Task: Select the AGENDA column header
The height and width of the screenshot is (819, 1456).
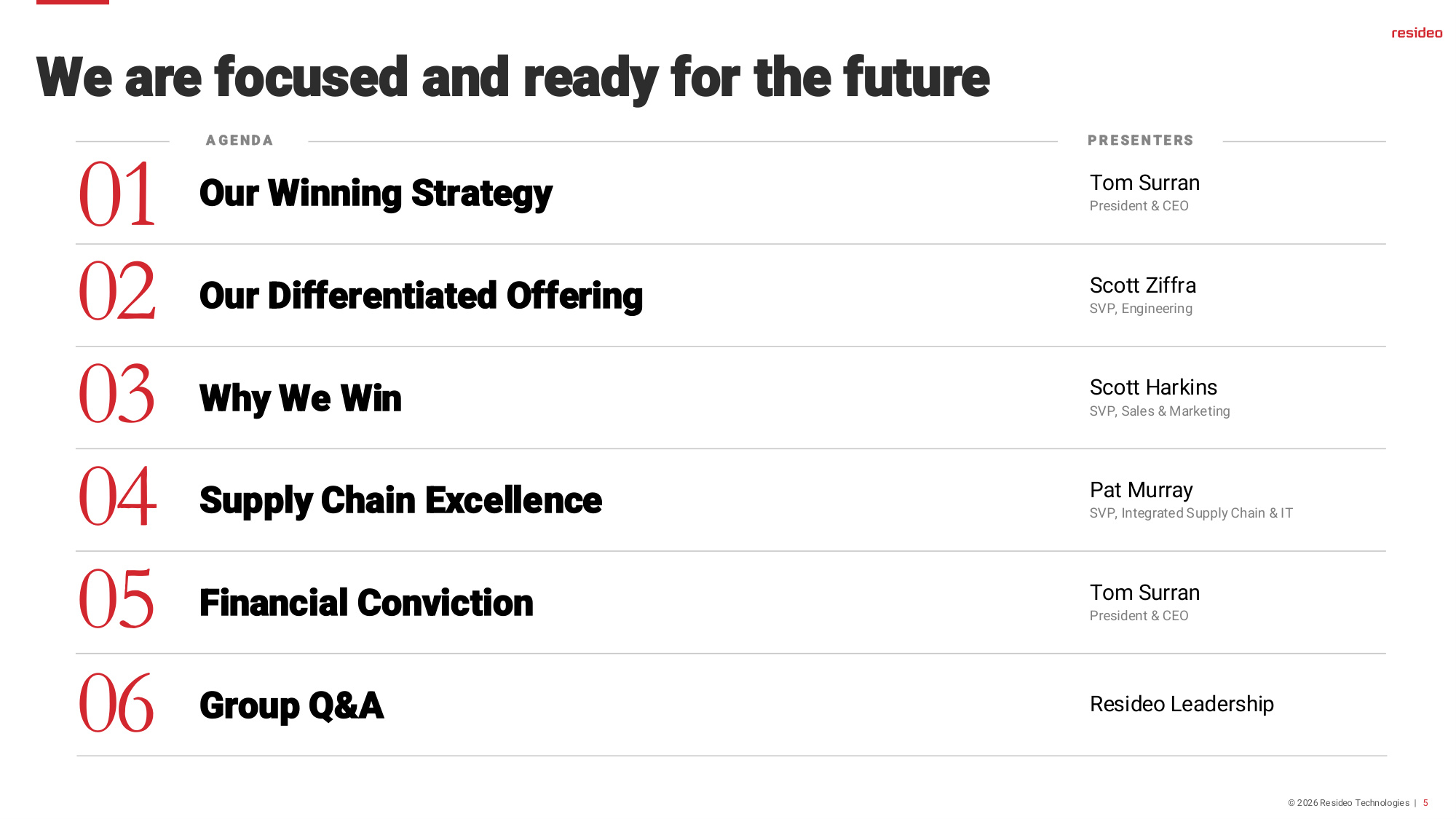Action: coord(240,141)
